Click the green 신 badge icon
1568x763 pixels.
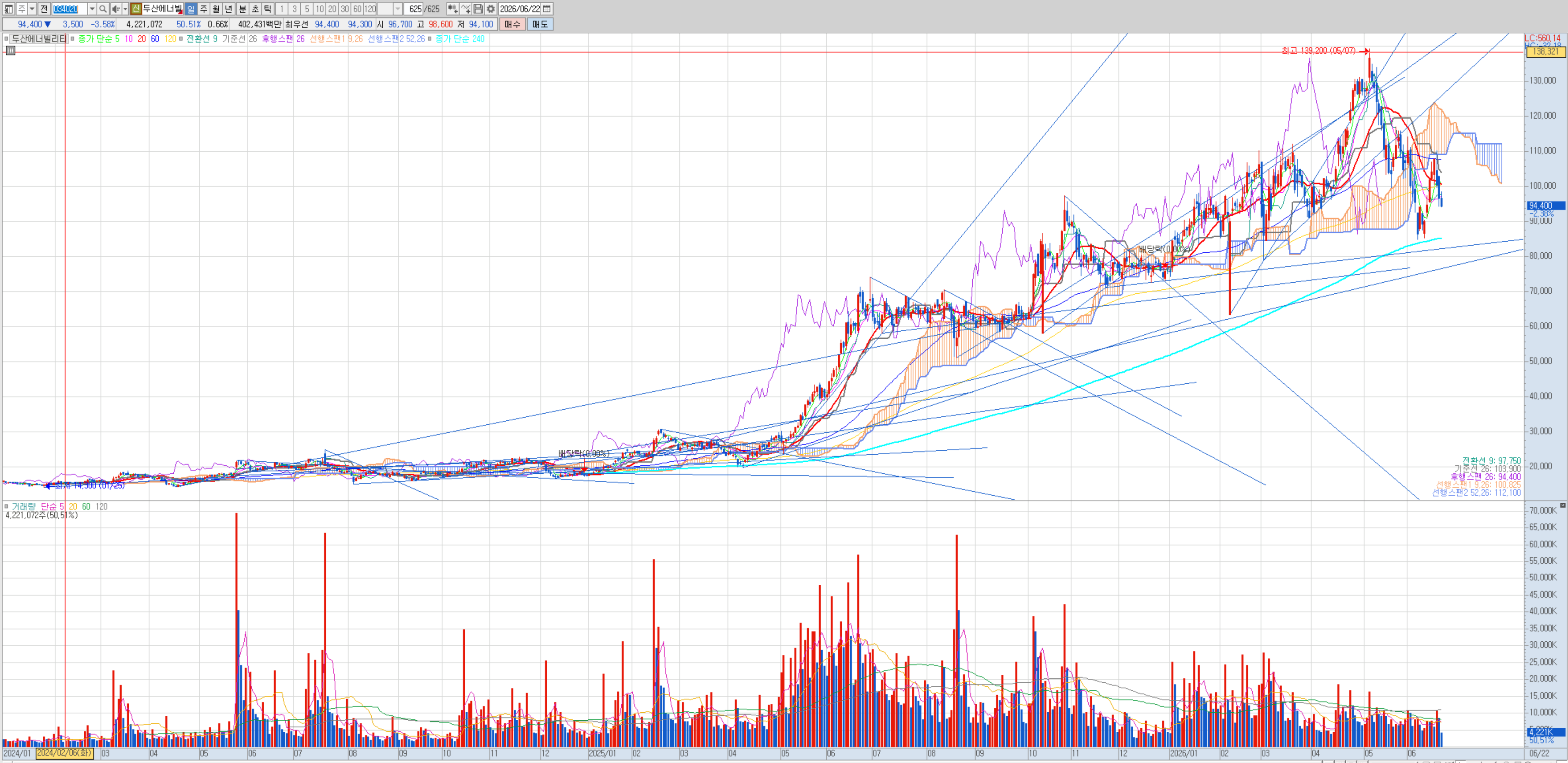(x=136, y=9)
